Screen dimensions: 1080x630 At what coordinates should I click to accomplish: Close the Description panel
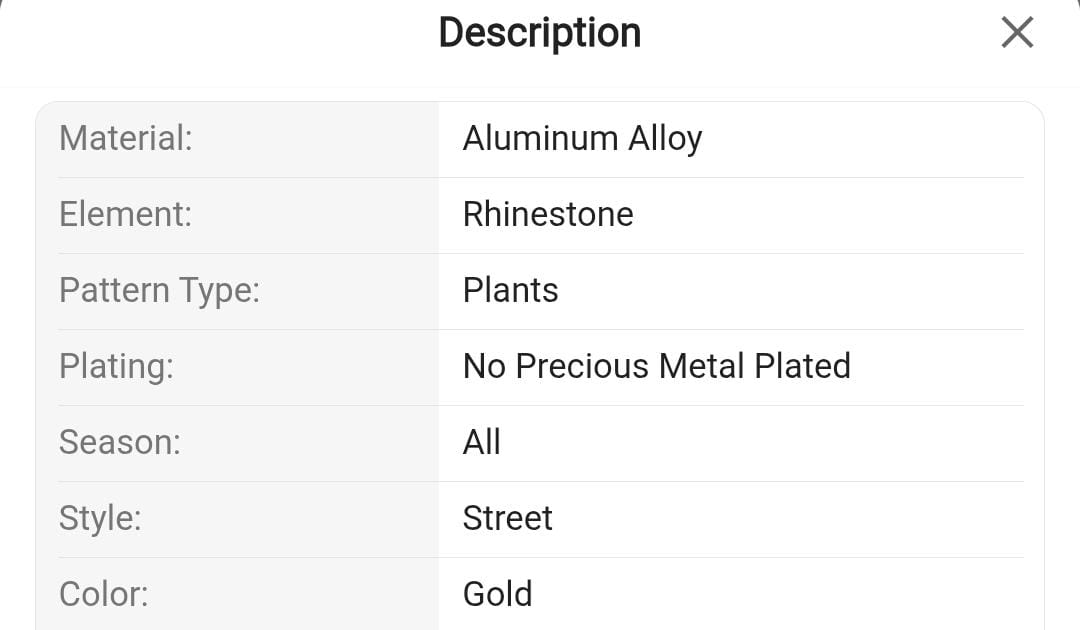1016,33
